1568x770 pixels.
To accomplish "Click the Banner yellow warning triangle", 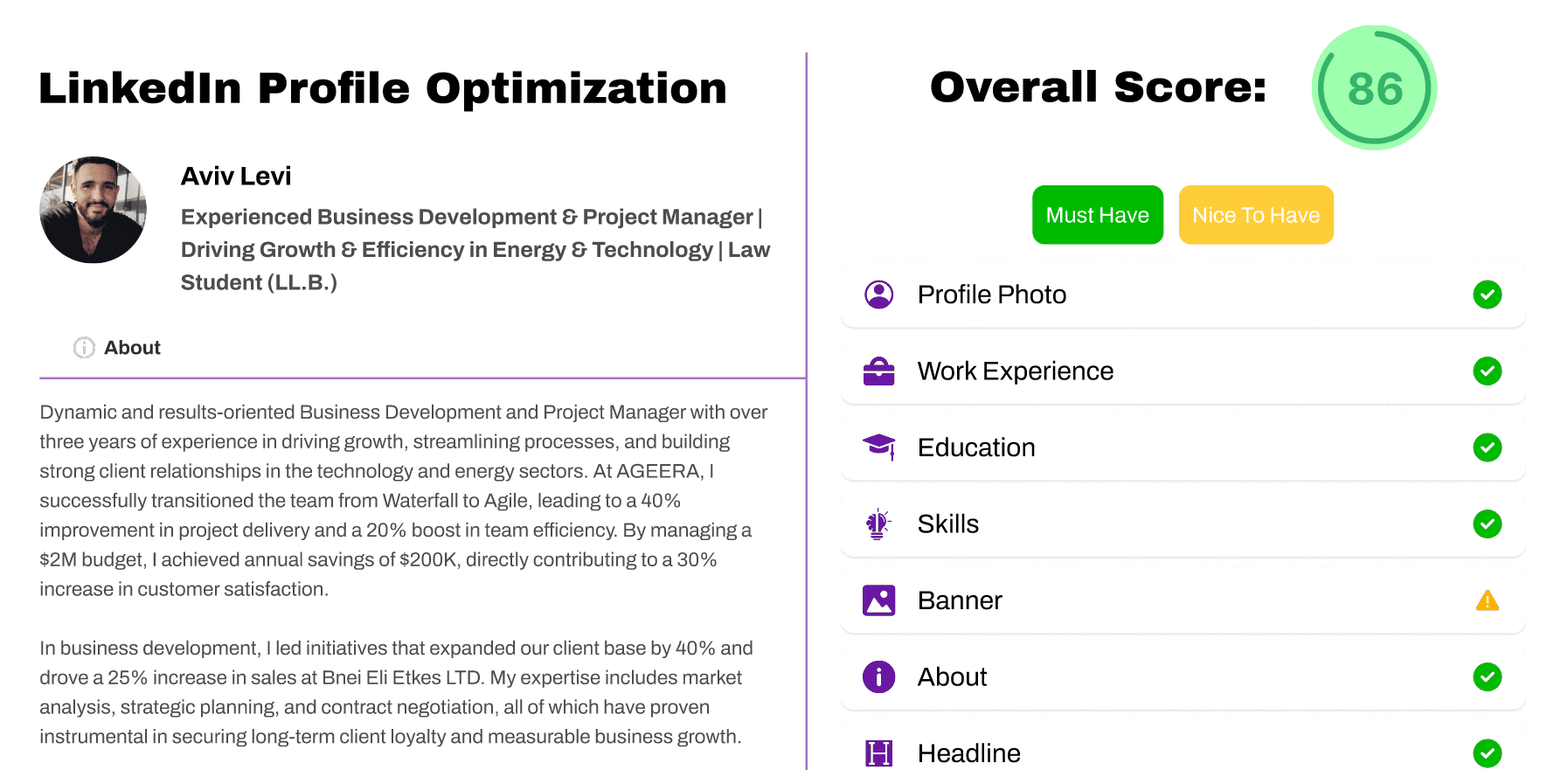I will pyautogui.click(x=1487, y=600).
